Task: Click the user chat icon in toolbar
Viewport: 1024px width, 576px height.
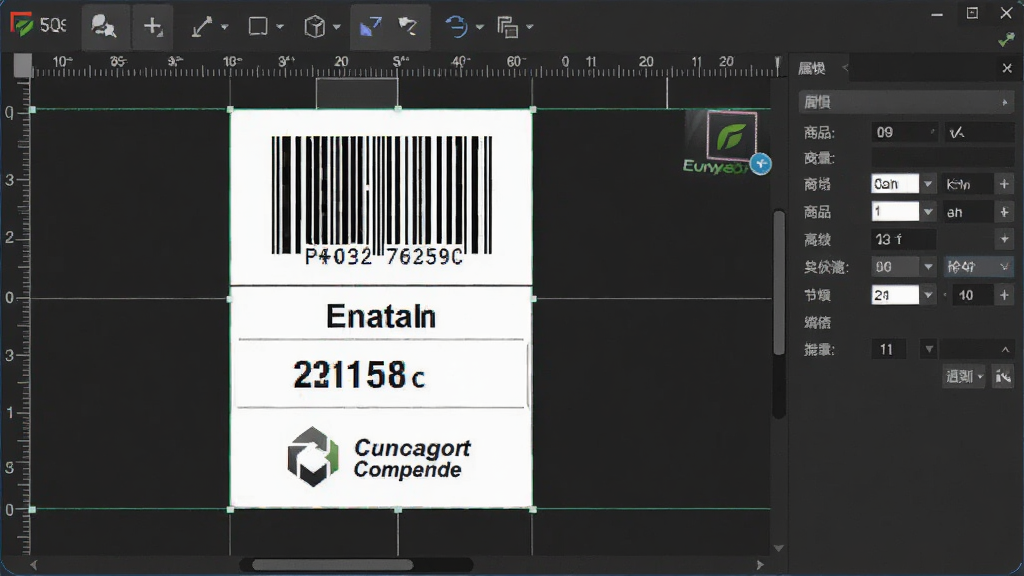Action: click(103, 27)
